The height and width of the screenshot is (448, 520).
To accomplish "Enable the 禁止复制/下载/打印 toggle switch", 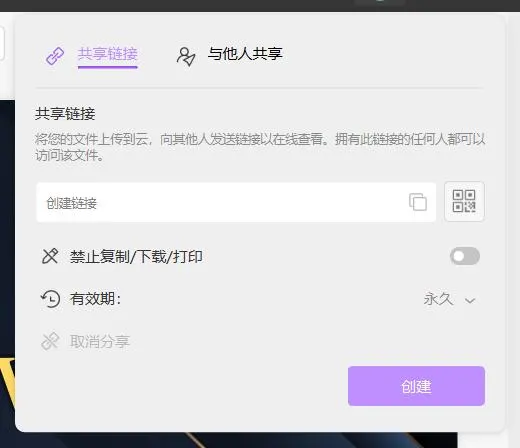I will pyautogui.click(x=465, y=256).
